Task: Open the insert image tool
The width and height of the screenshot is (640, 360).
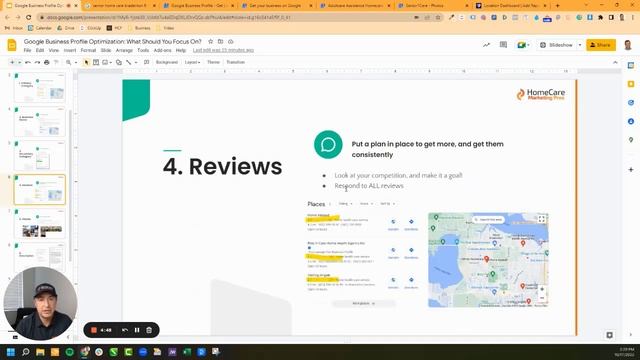Action: [105, 62]
